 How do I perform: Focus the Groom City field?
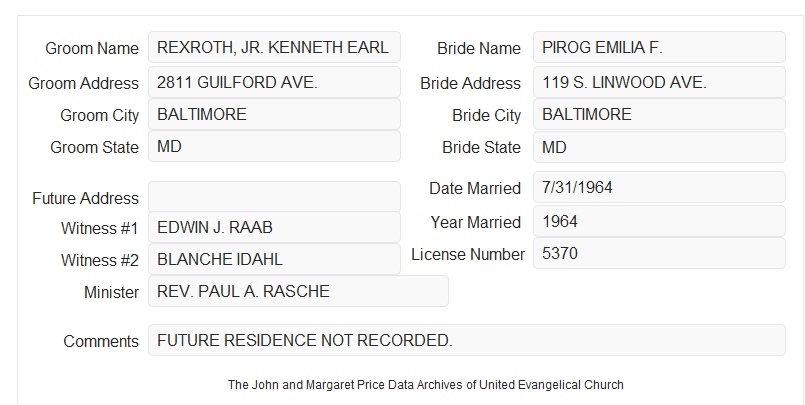click(274, 114)
